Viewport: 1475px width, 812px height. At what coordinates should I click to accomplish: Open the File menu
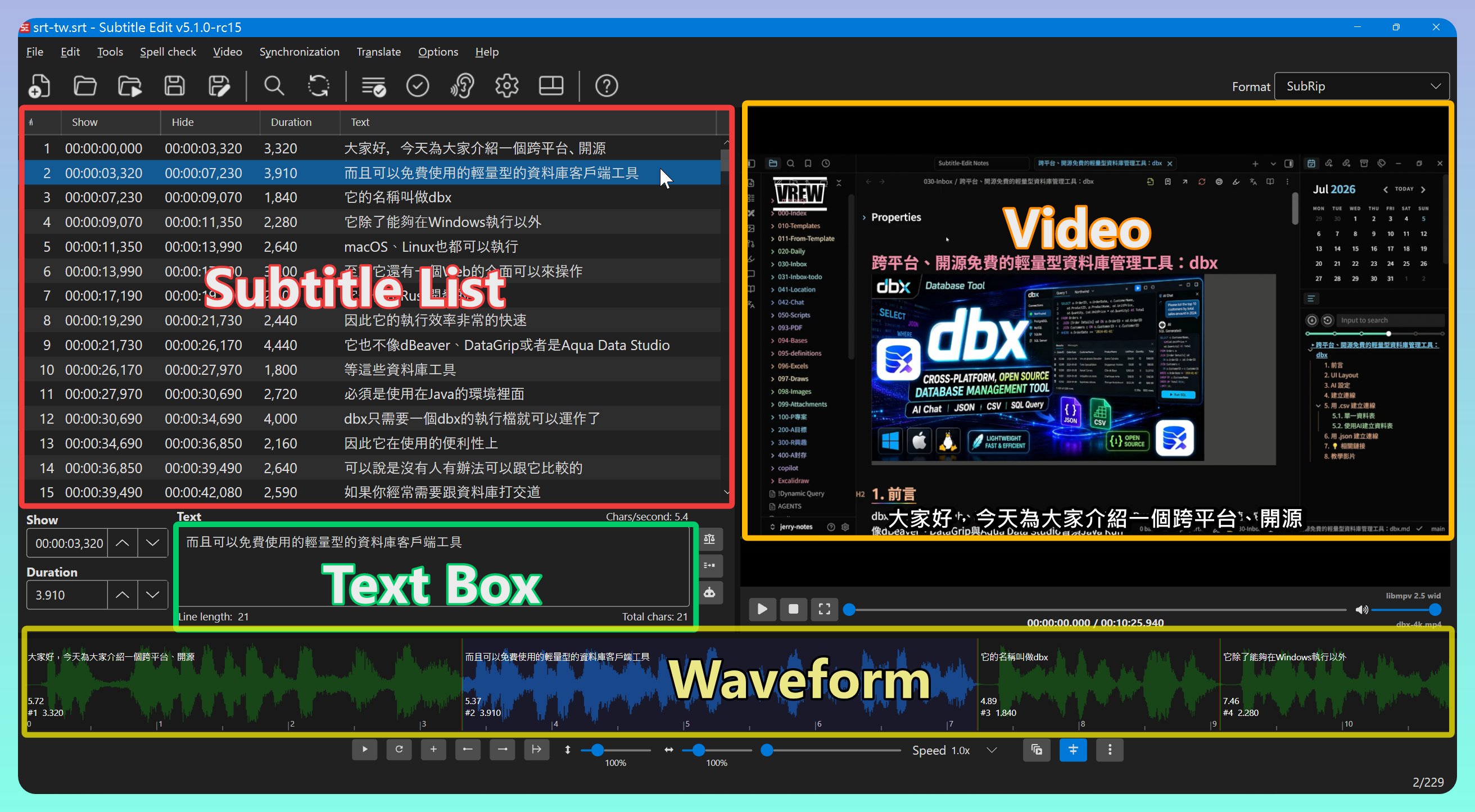35,52
